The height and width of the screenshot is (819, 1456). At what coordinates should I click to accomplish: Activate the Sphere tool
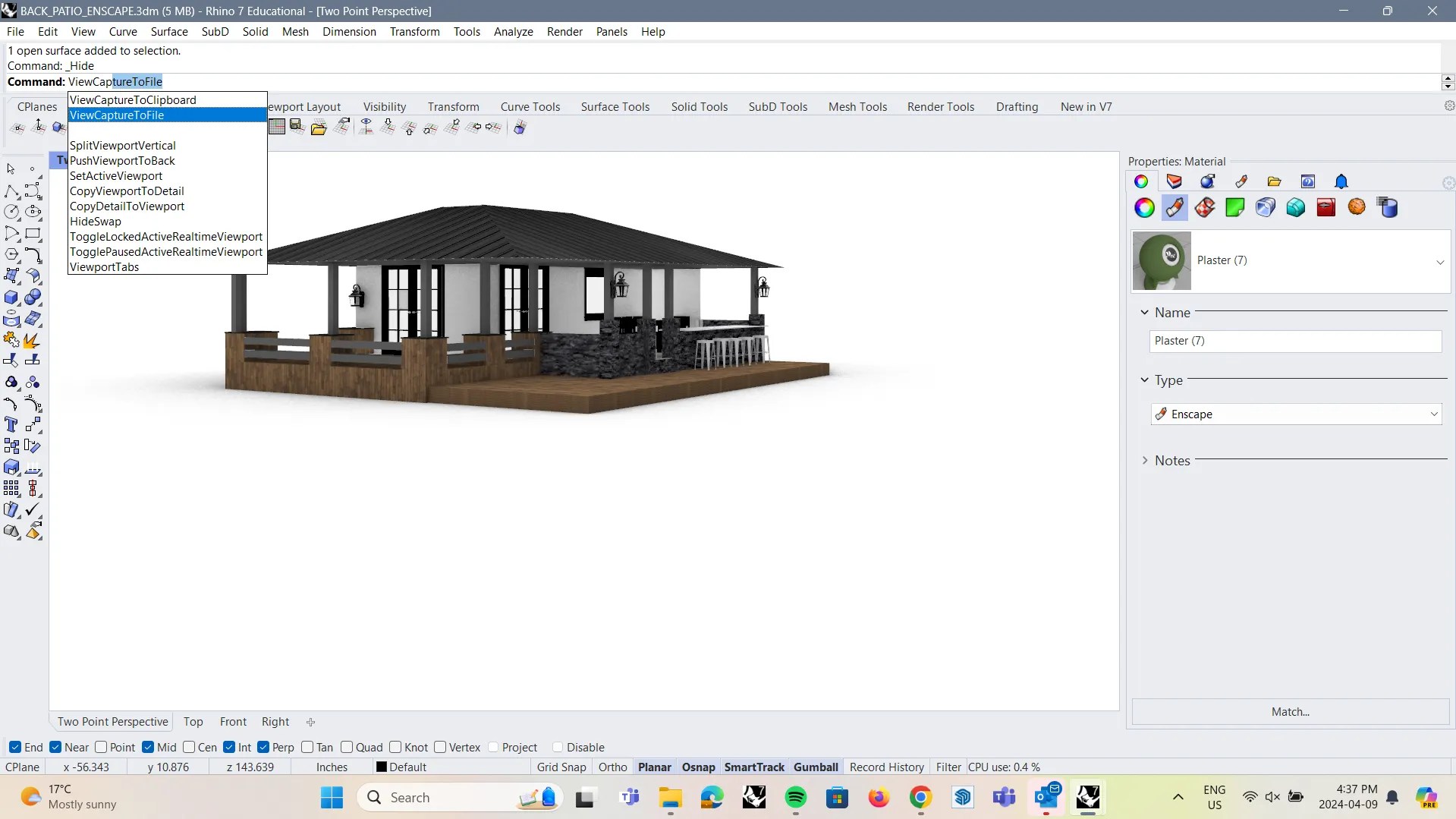pyautogui.click(x=33, y=298)
